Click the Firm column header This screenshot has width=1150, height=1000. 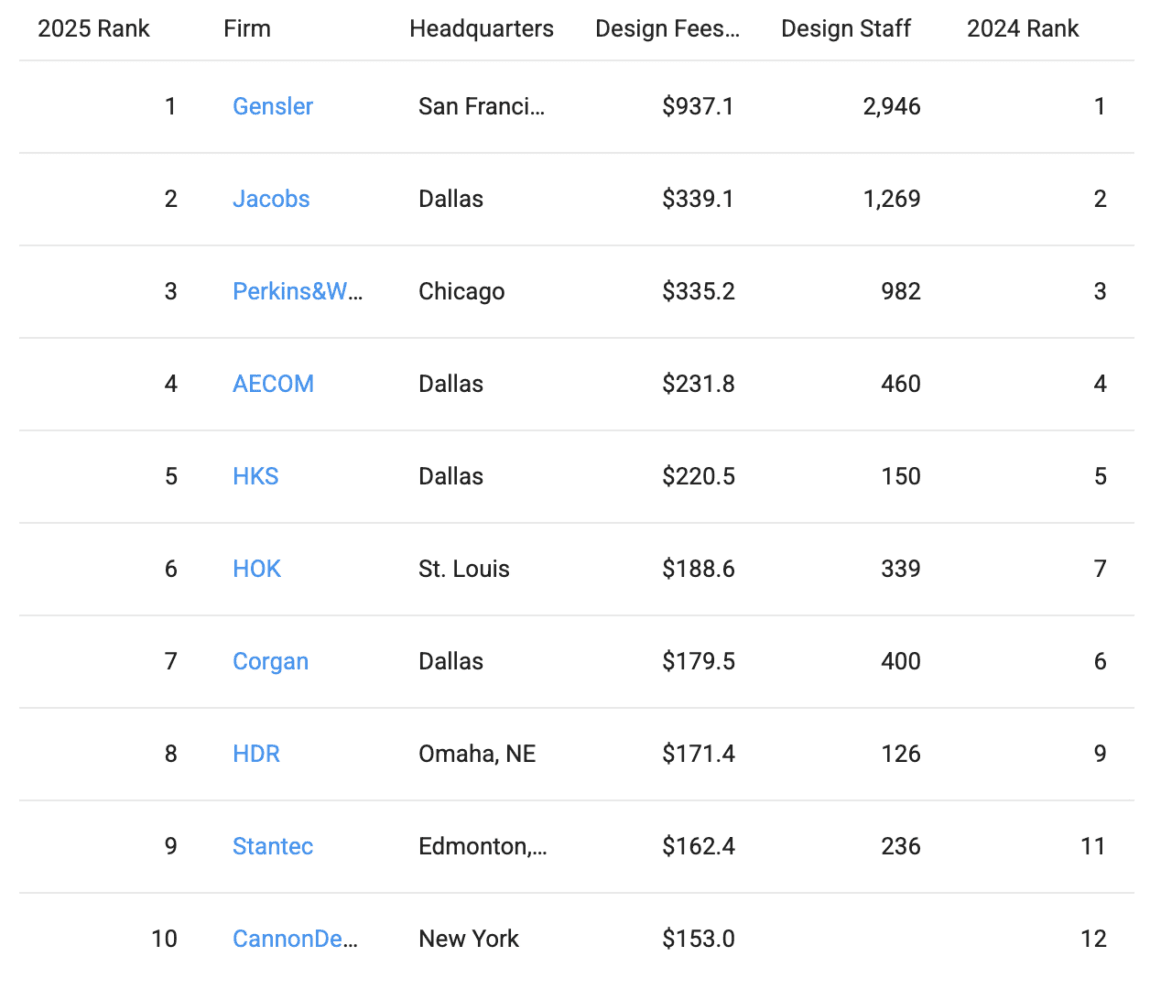247,29
